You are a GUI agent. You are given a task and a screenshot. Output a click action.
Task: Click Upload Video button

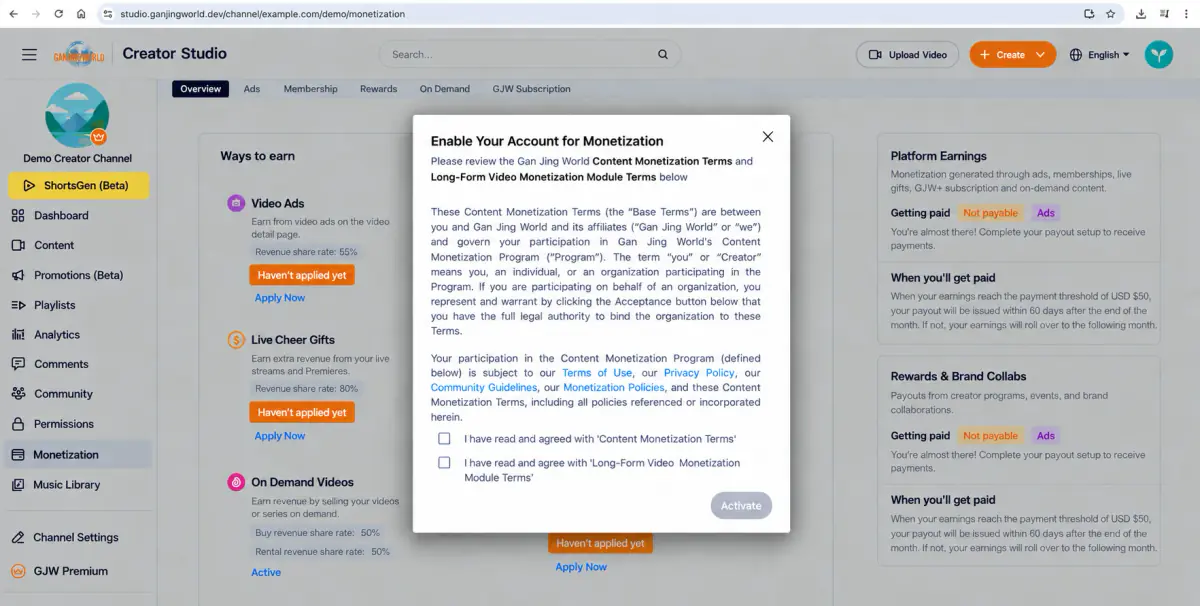(908, 55)
